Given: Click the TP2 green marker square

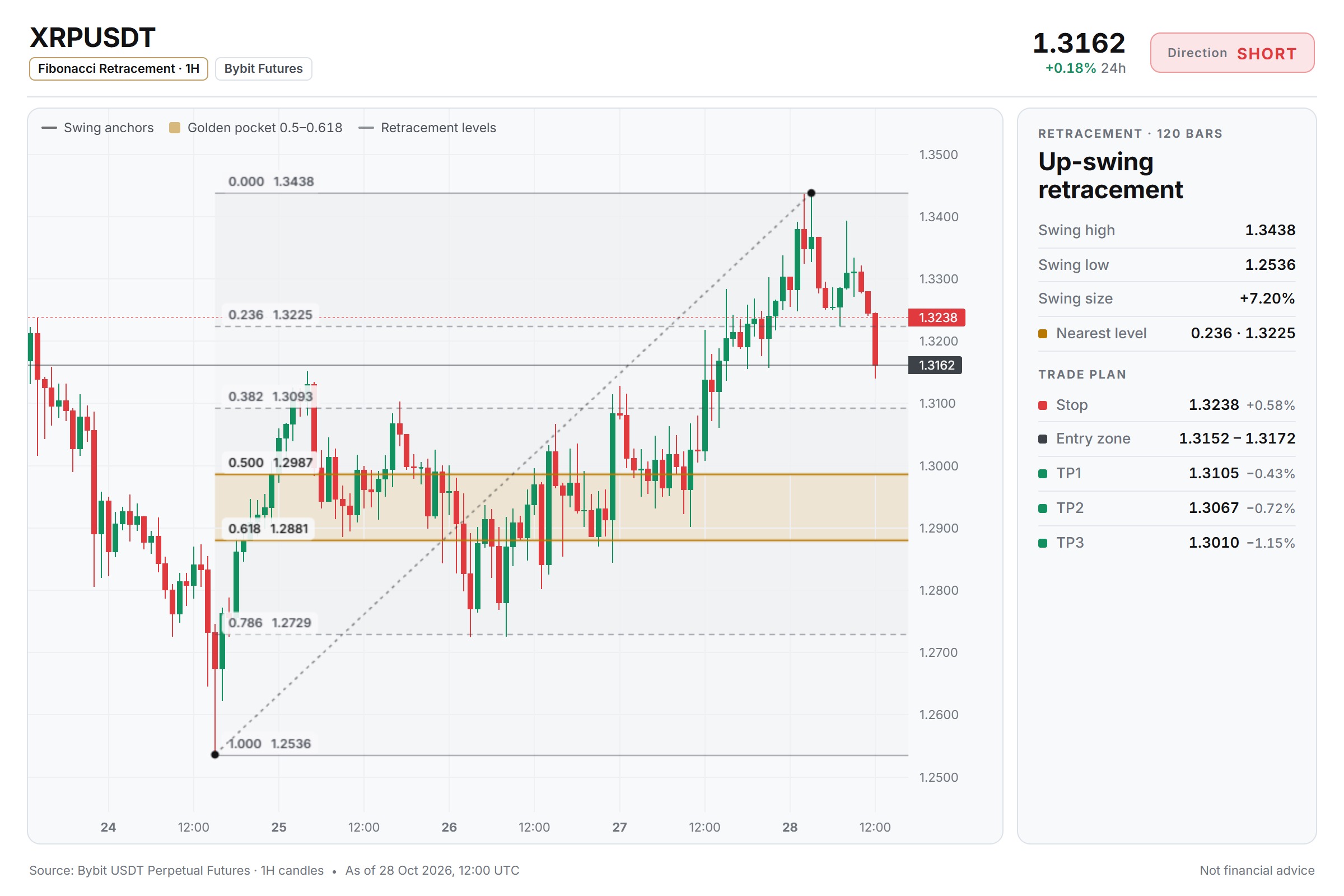Looking at the screenshot, I should click(1043, 508).
